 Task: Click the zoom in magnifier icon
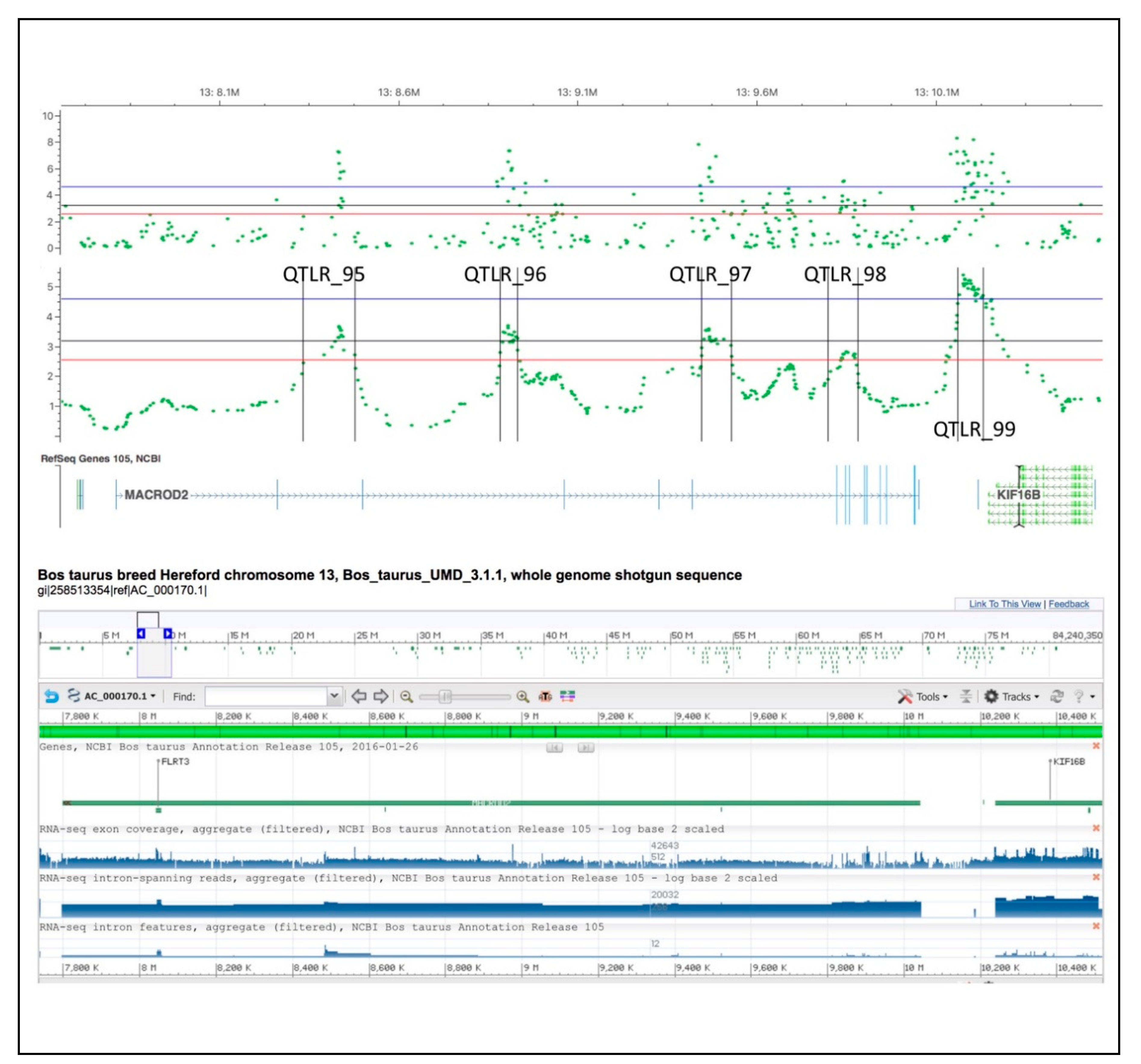522,697
